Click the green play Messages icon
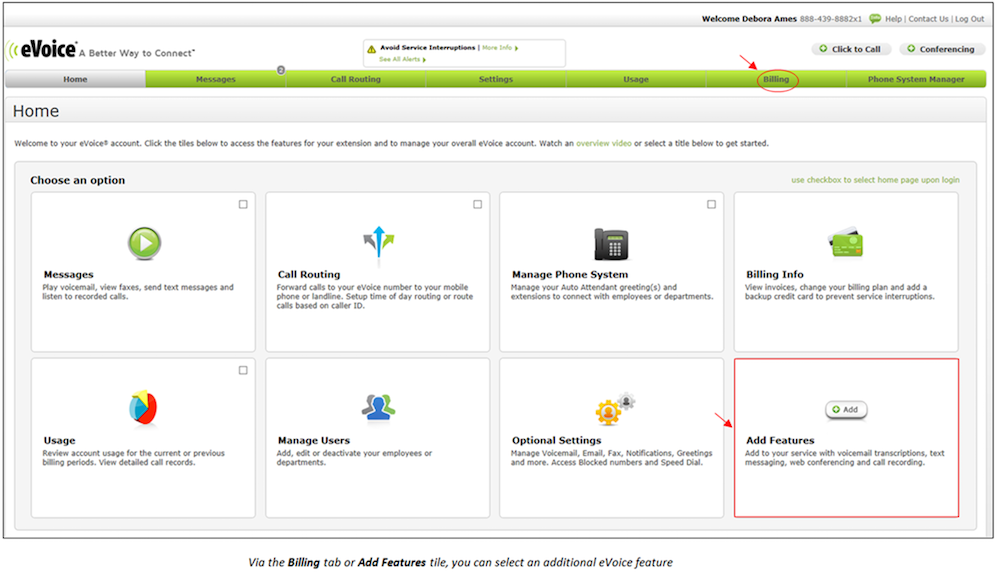 click(144, 243)
